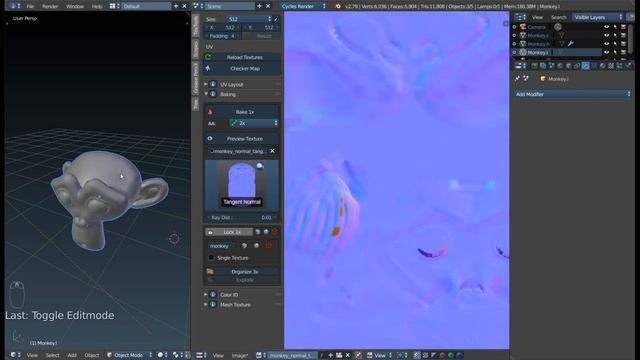This screenshot has height=360, width=640.
Task: Click the pin icon in properties context
Action: (x=518, y=78)
